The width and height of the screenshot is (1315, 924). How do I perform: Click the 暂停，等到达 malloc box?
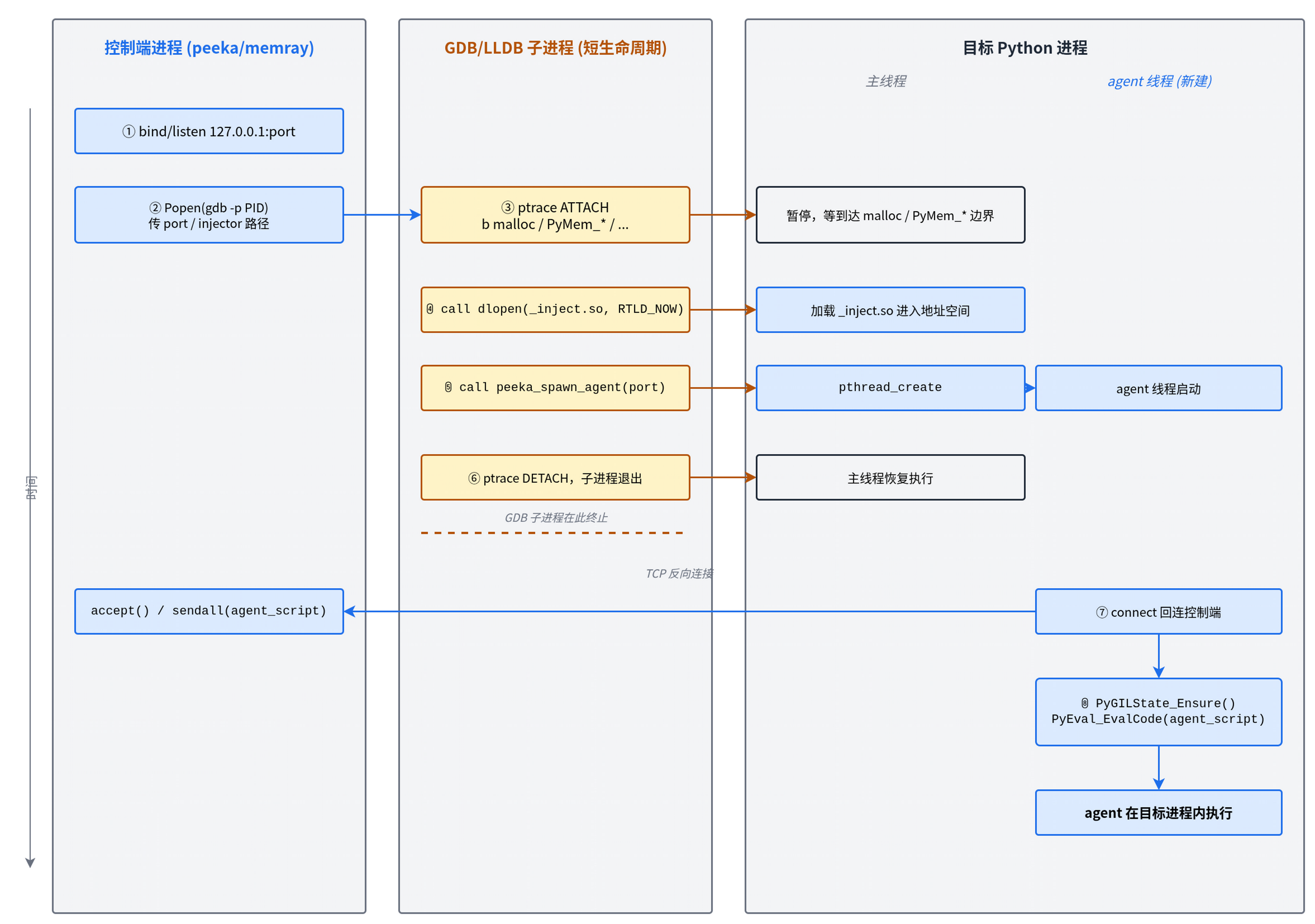[890, 215]
